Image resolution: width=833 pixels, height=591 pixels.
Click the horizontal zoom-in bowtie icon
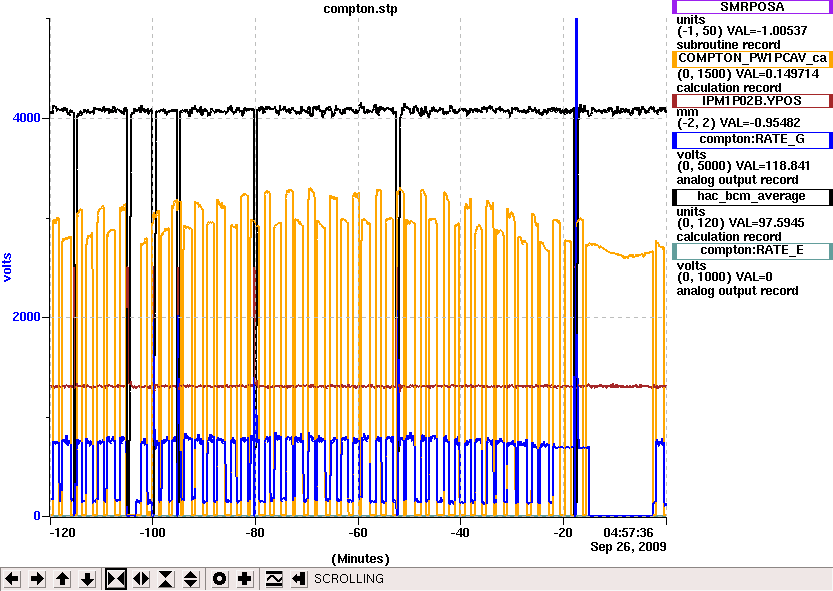pos(116,579)
